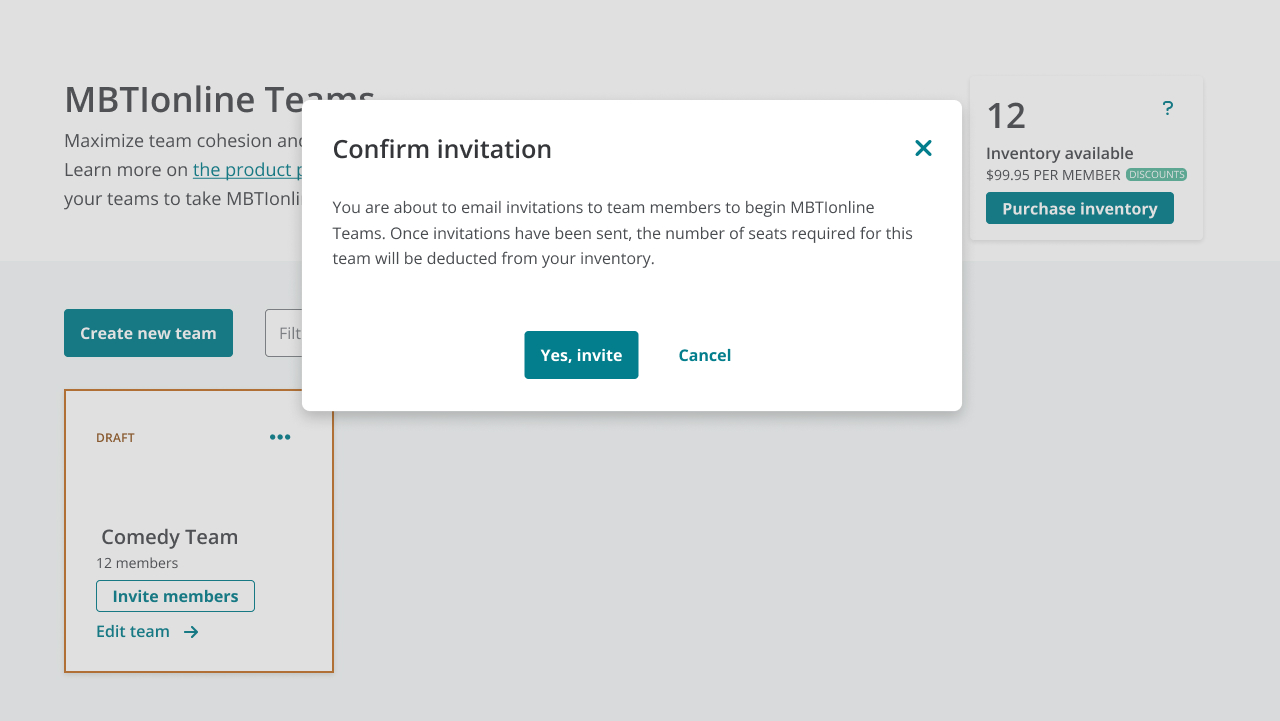Click the $99.95 PER MEMBER price text

click(1053, 175)
